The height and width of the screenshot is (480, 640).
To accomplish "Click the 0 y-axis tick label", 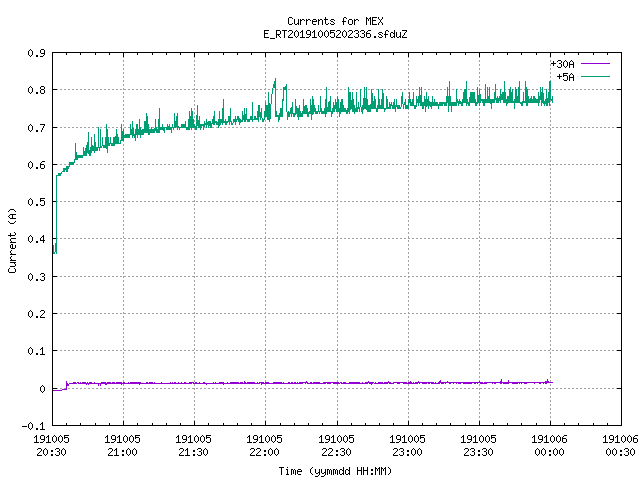I will tap(42, 389).
